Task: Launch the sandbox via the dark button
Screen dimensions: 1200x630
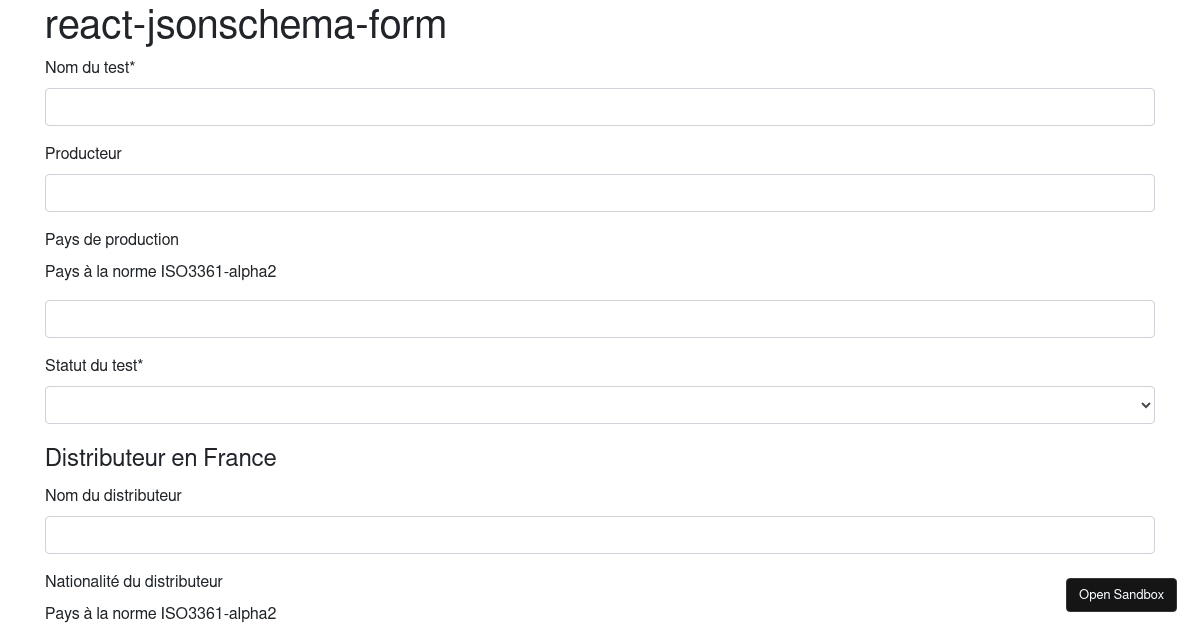Action: tap(1121, 595)
